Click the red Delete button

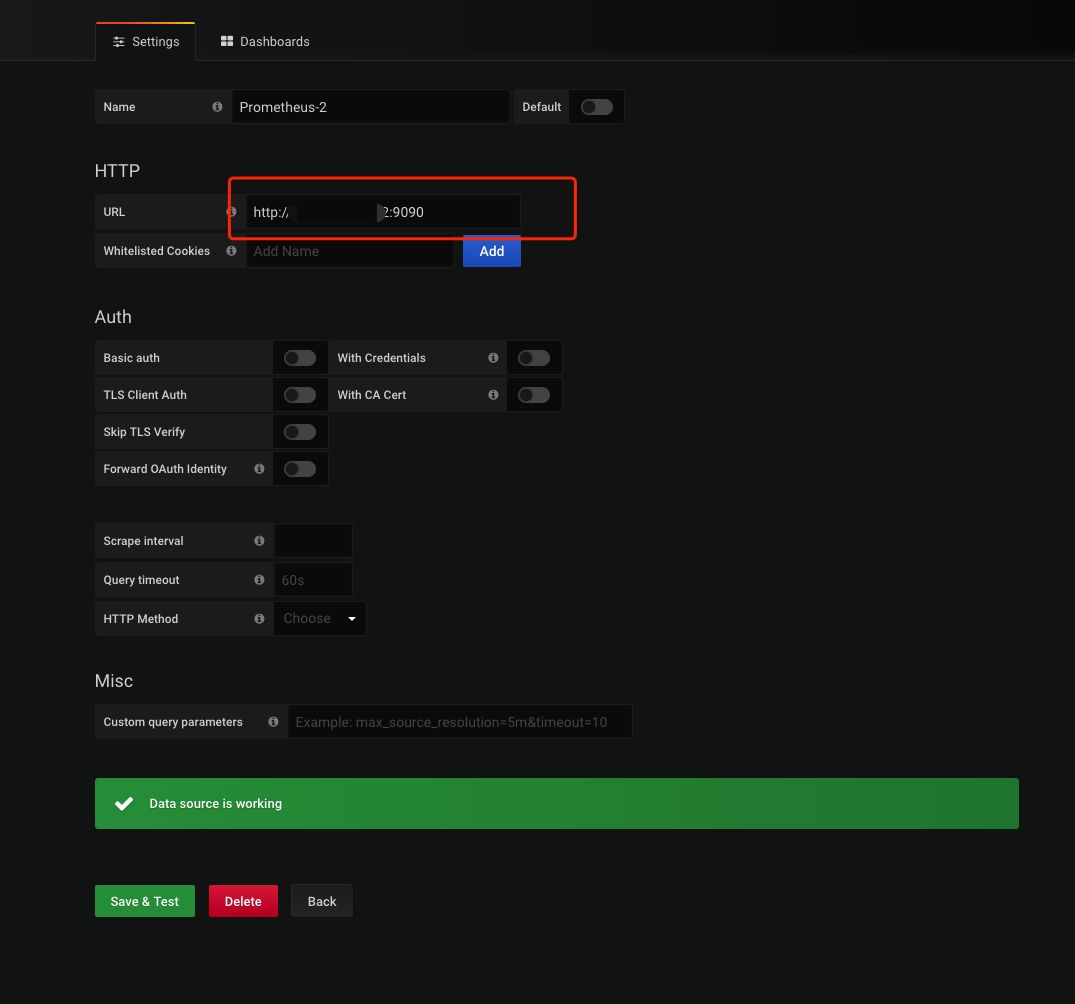pos(243,901)
